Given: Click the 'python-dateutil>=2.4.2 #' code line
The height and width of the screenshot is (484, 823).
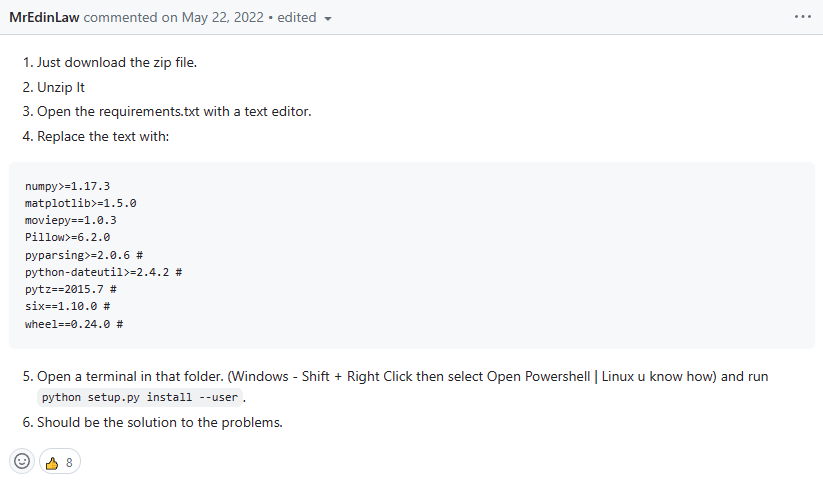Looking at the screenshot, I should (x=102, y=272).
